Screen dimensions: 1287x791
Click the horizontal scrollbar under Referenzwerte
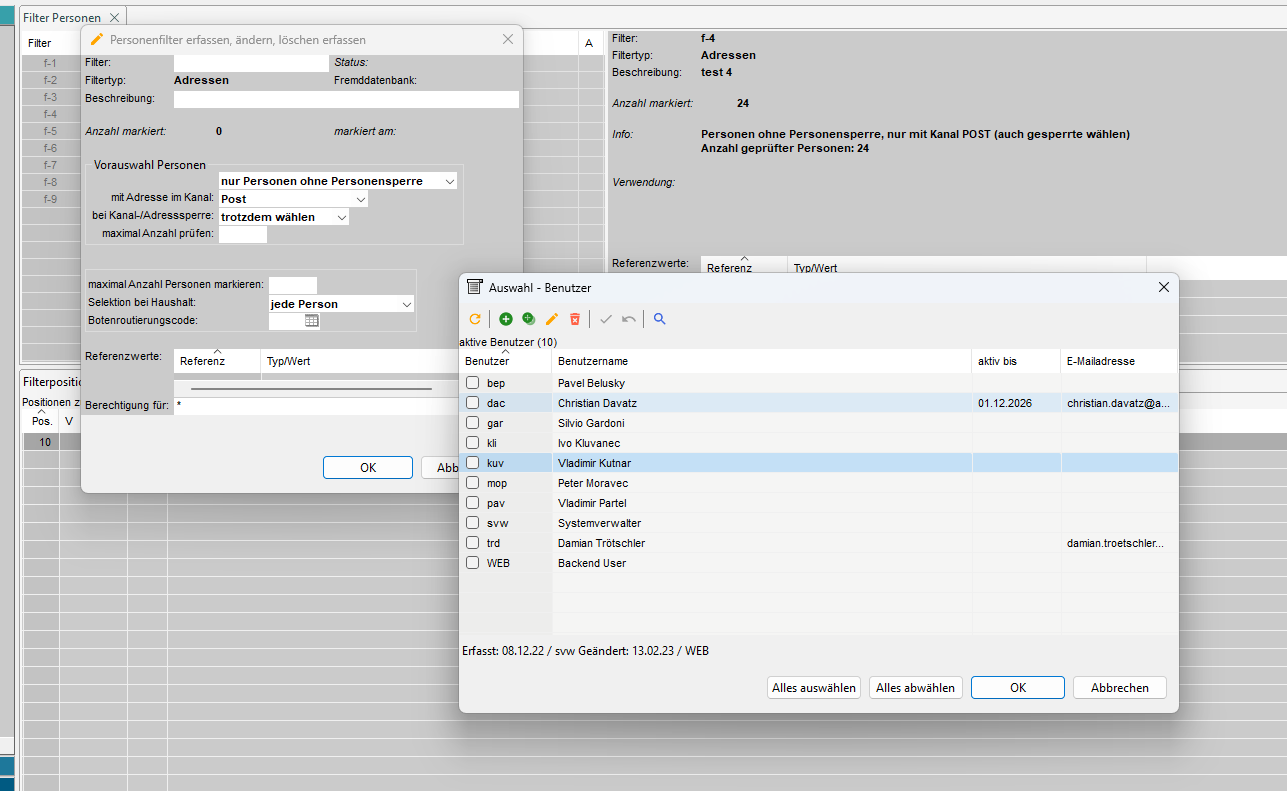311,388
